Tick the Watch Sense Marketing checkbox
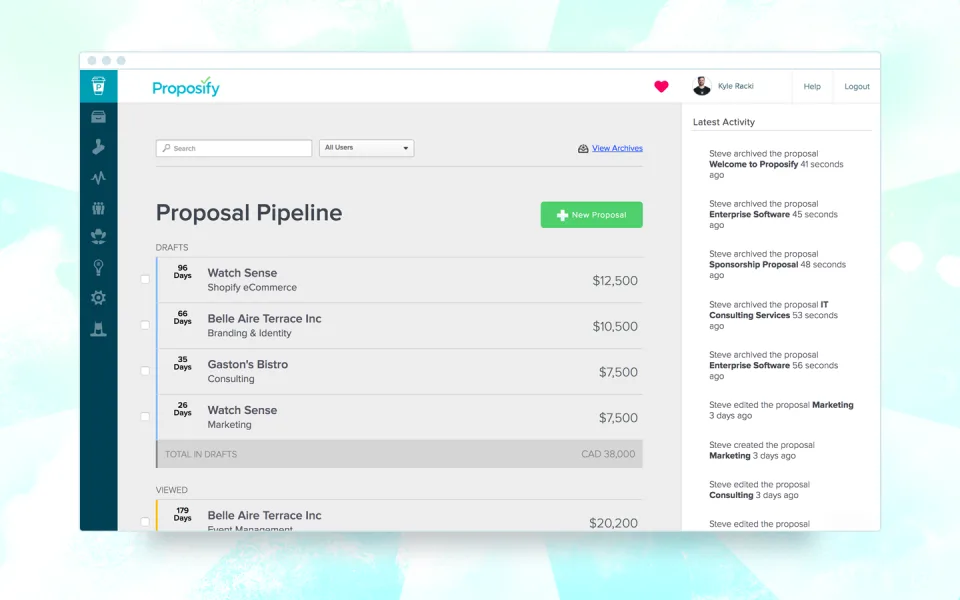The image size is (960, 600). (x=145, y=416)
